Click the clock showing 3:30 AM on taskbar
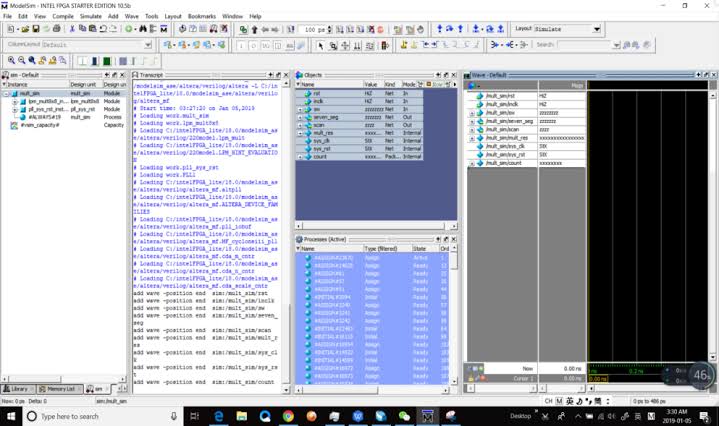The width and height of the screenshot is (719, 426). [677, 416]
